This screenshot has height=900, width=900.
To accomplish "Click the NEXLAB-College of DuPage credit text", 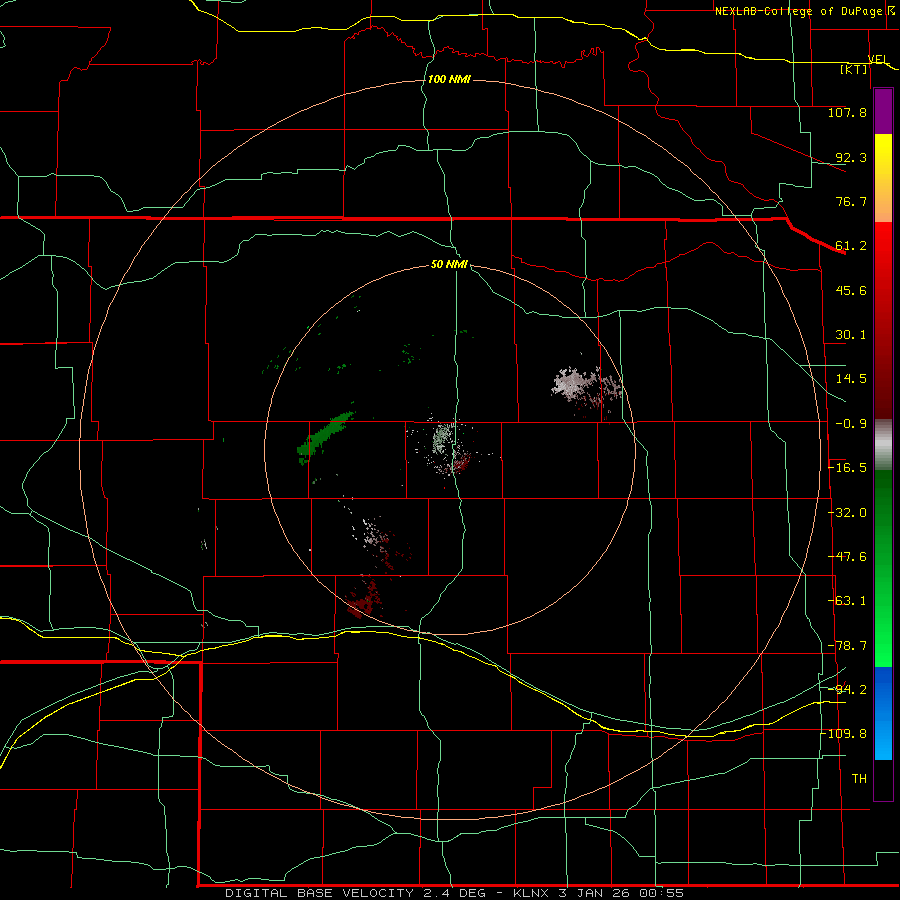I will pyautogui.click(x=798, y=11).
